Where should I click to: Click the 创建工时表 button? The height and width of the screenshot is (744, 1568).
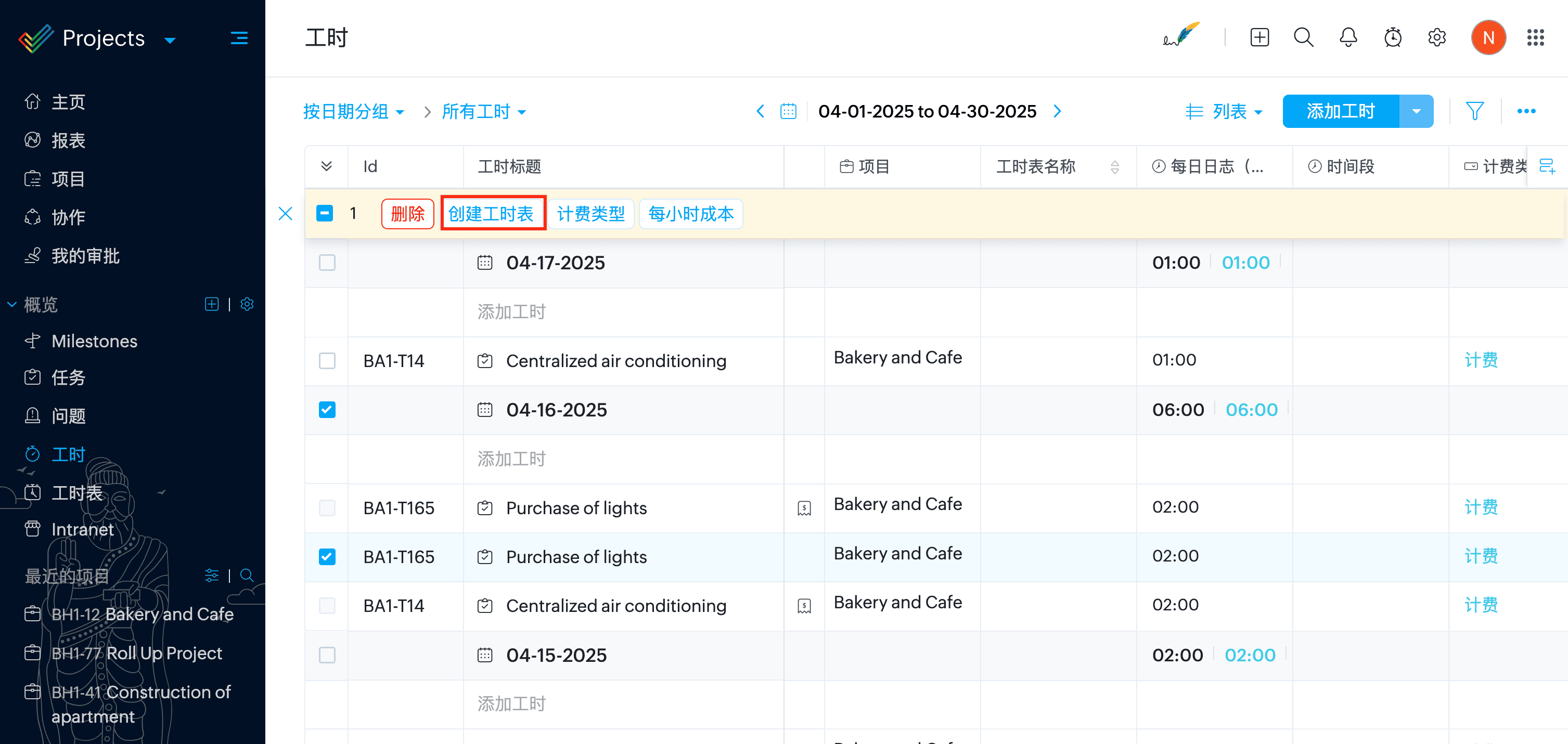pos(491,214)
